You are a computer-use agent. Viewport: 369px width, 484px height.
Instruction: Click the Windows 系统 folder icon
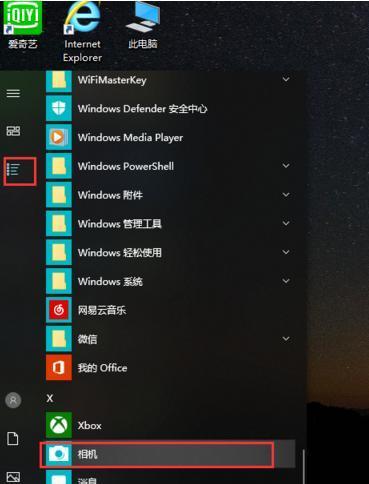(x=59, y=281)
